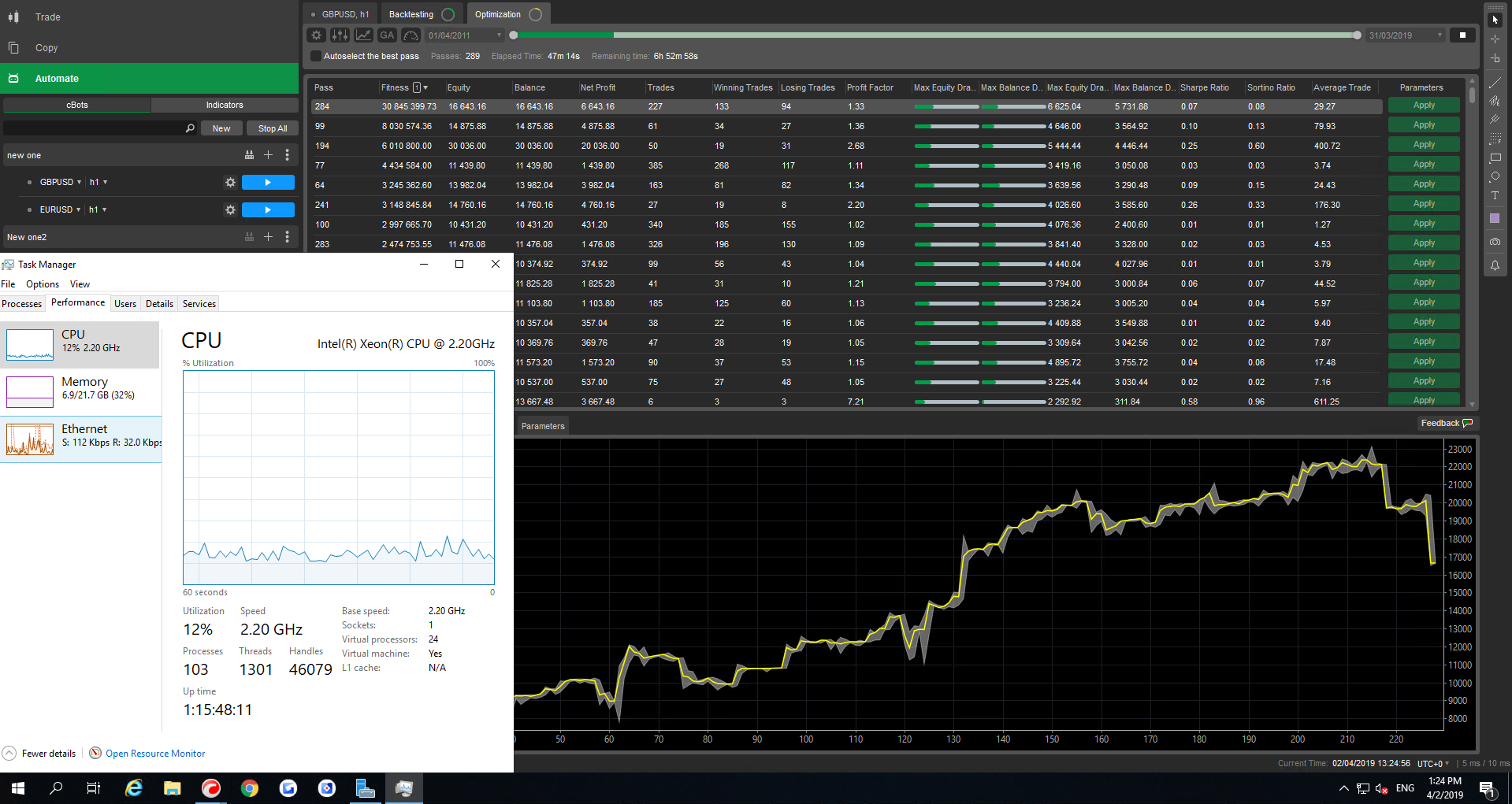This screenshot has height=804, width=1512.
Task: Select the trend line drawing tool
Action: pos(1495,82)
